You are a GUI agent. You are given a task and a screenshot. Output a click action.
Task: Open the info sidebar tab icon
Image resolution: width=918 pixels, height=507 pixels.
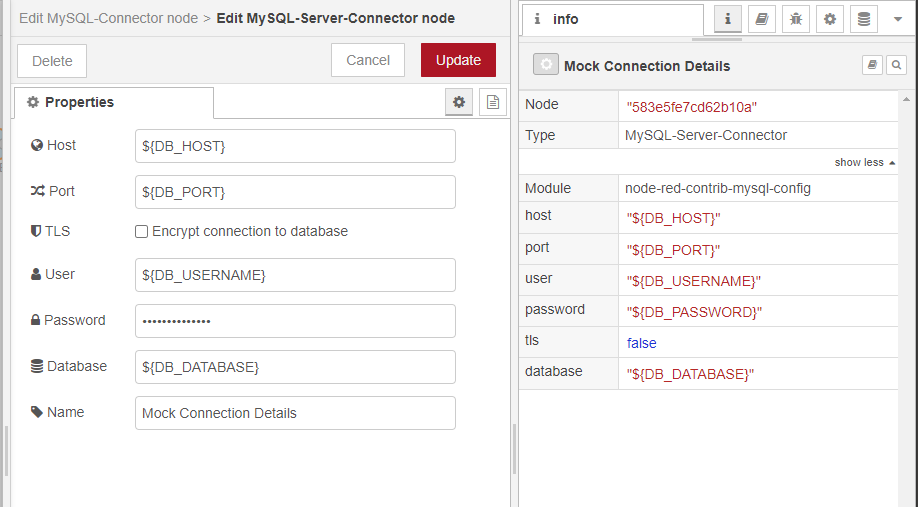[728, 19]
